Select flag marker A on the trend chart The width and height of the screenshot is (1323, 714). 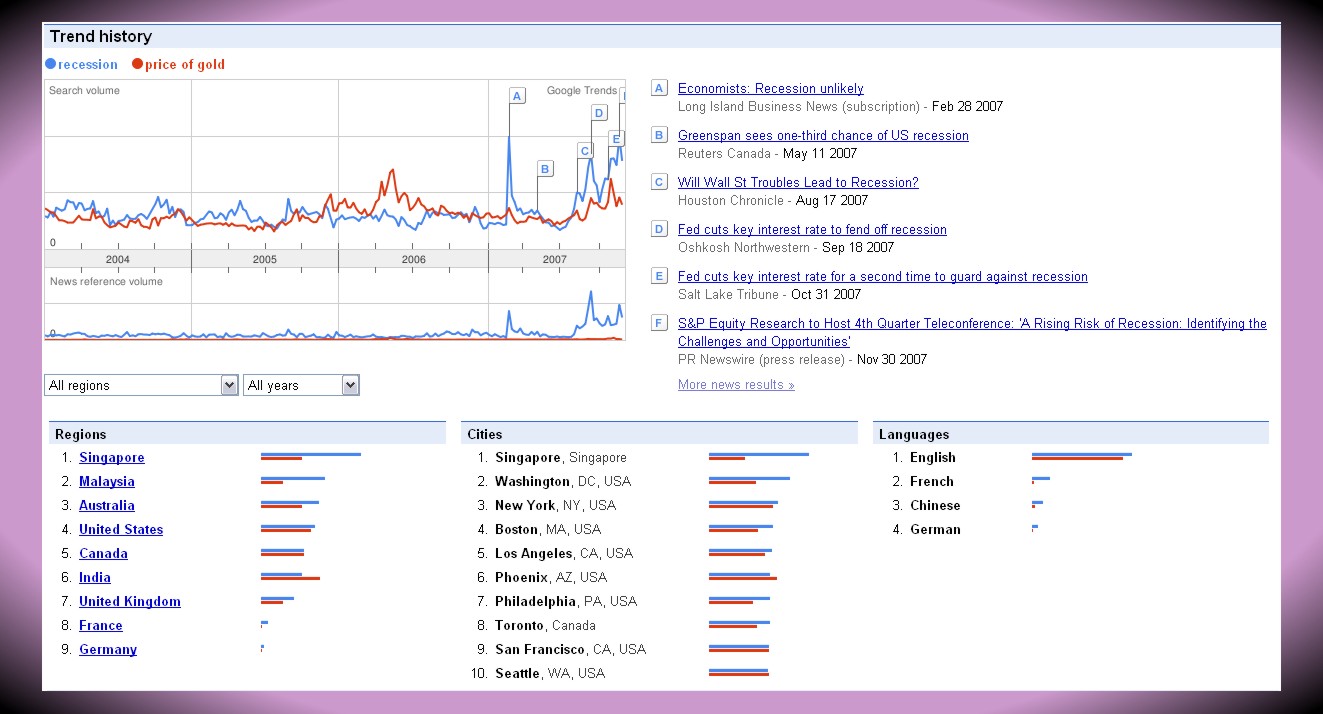point(517,96)
